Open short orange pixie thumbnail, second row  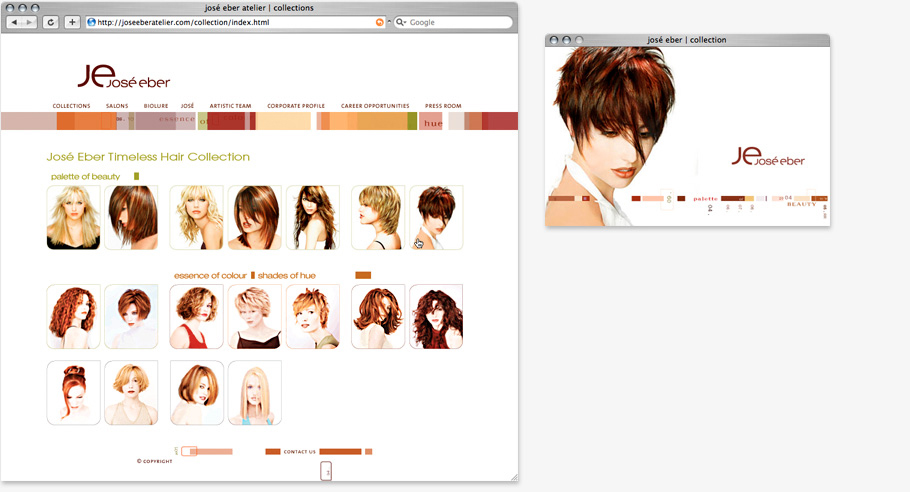313,317
